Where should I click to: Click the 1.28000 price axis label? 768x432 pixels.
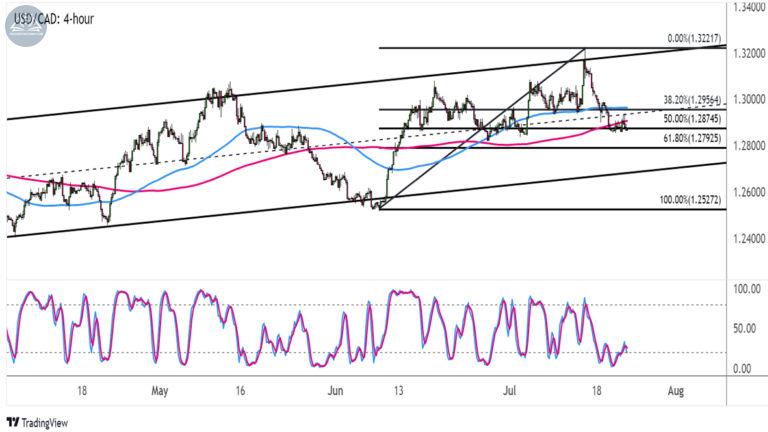click(x=749, y=146)
